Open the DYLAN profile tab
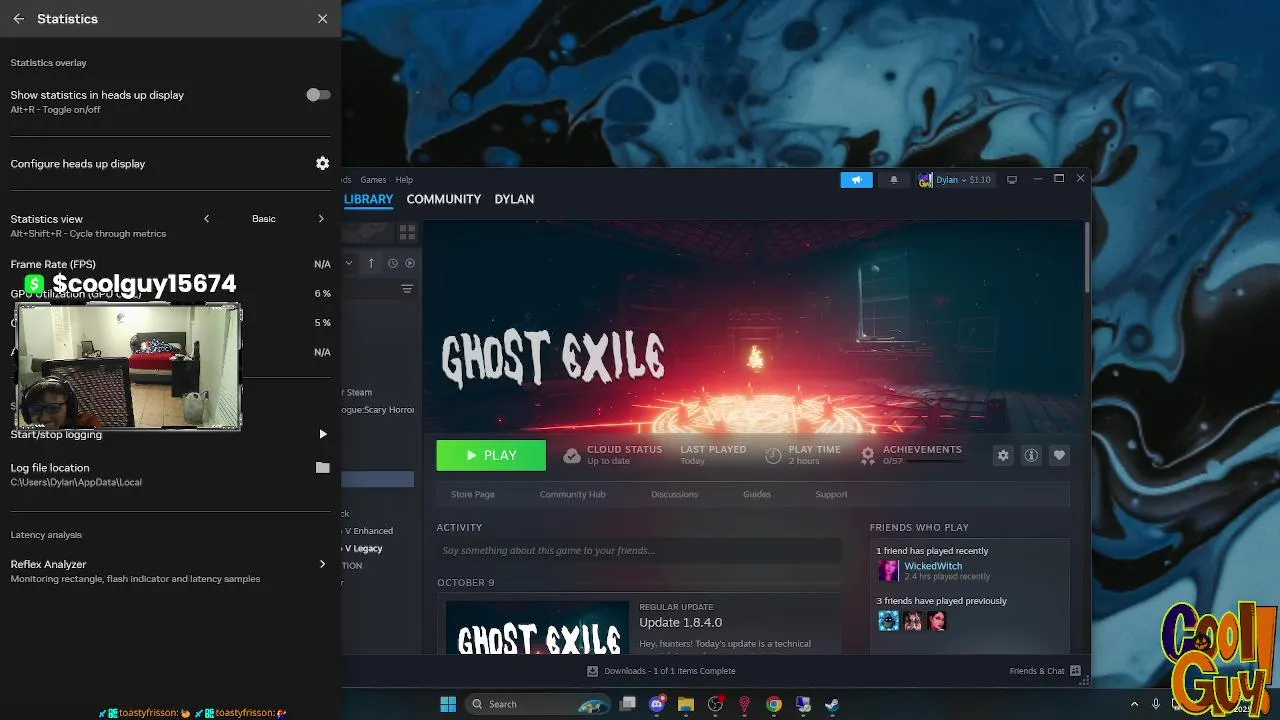Screen dimensions: 1280x720 point(514,199)
